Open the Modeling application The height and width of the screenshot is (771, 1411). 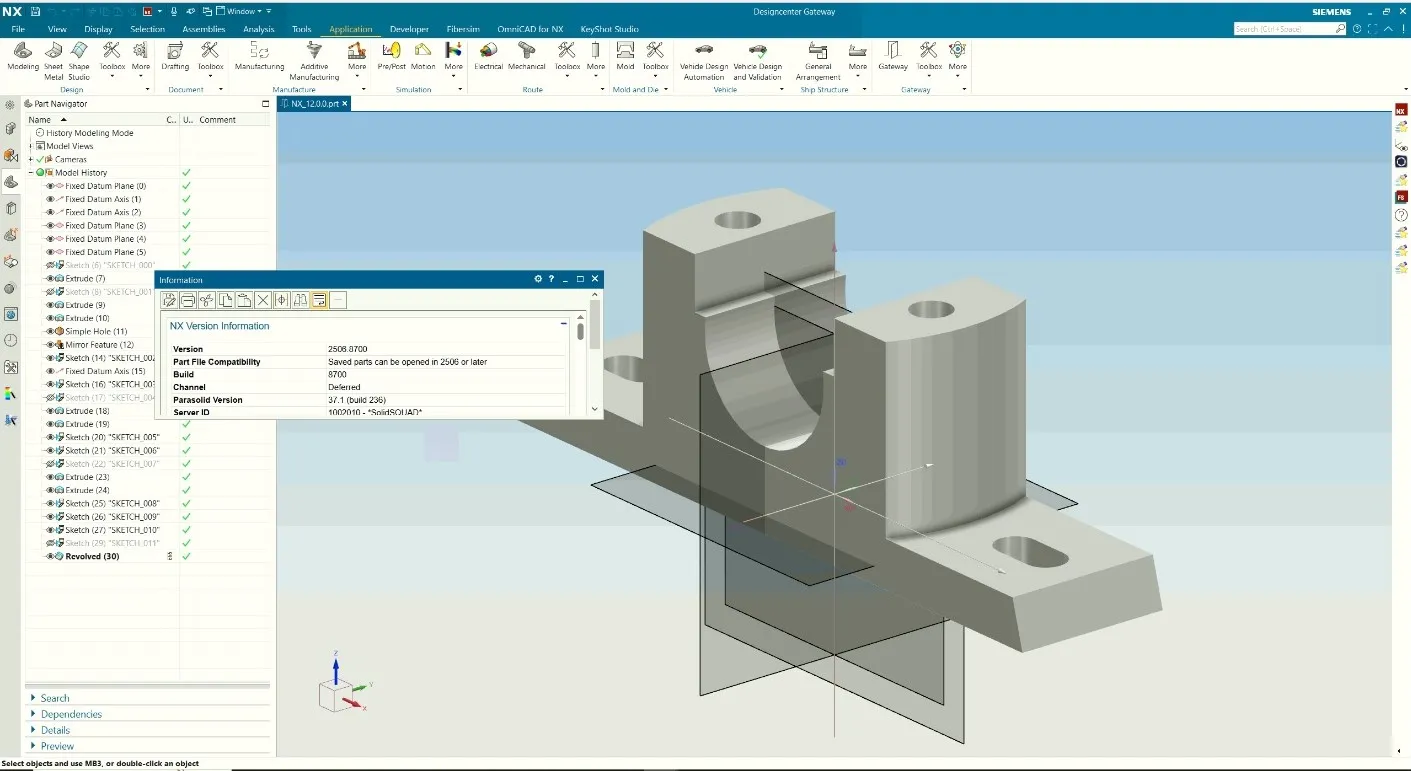coord(23,57)
